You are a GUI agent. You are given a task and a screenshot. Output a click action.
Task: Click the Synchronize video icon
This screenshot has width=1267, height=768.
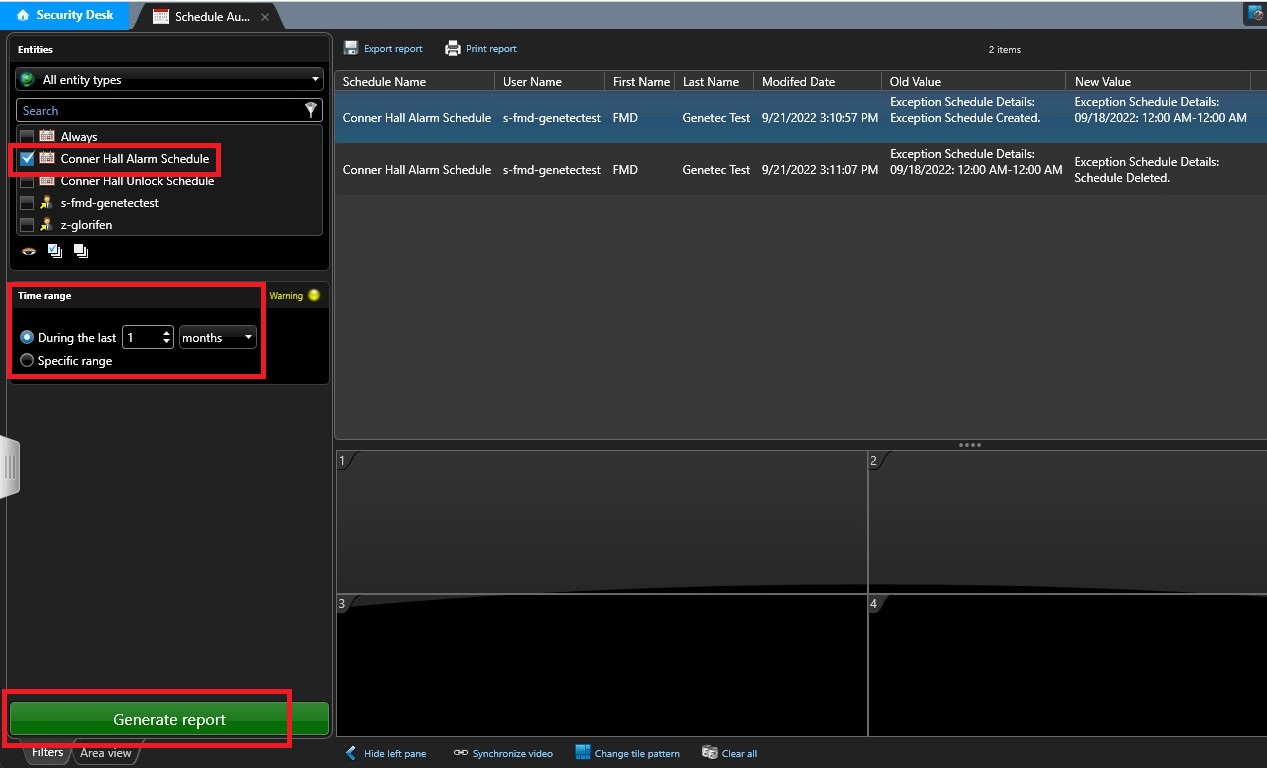pos(460,753)
